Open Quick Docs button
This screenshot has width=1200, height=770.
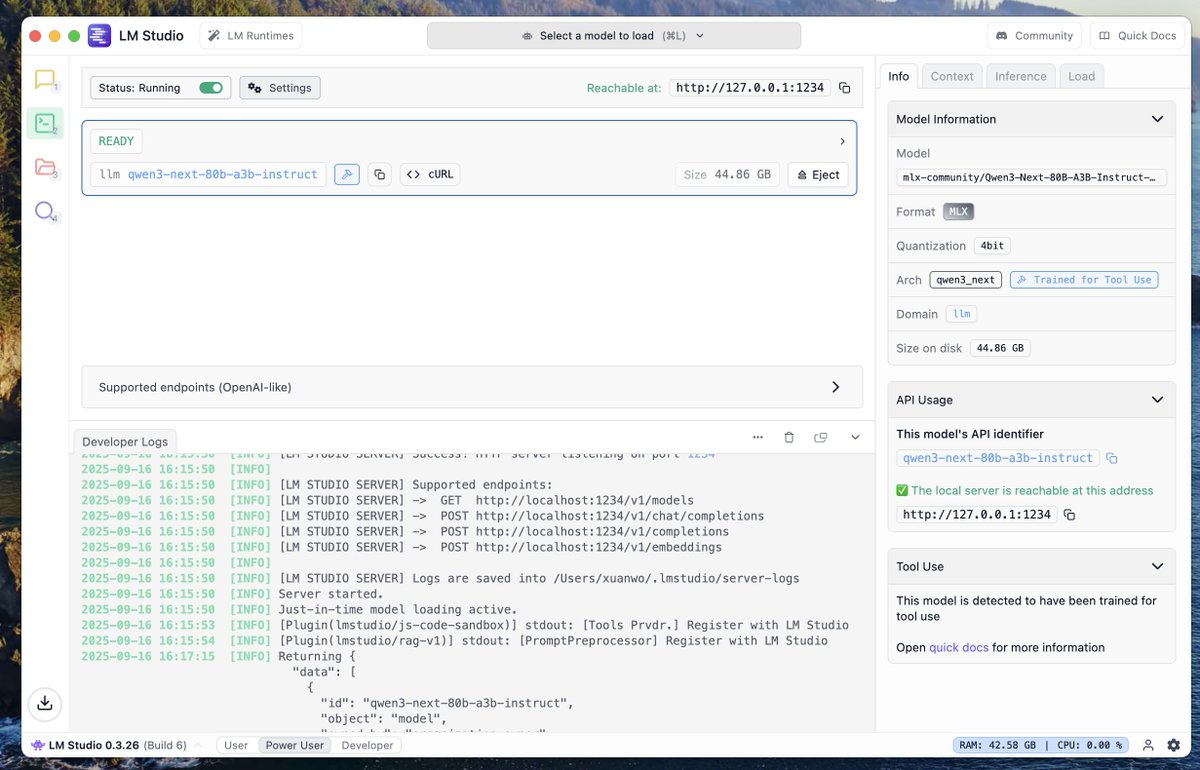coord(1138,36)
